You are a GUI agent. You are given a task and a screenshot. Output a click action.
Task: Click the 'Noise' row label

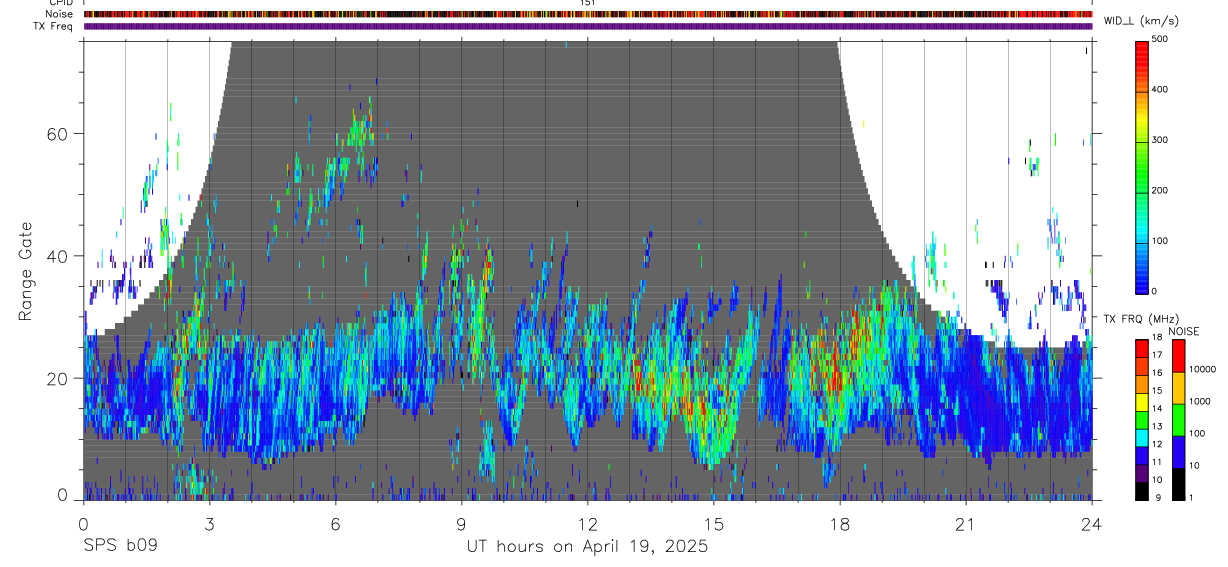coord(59,15)
